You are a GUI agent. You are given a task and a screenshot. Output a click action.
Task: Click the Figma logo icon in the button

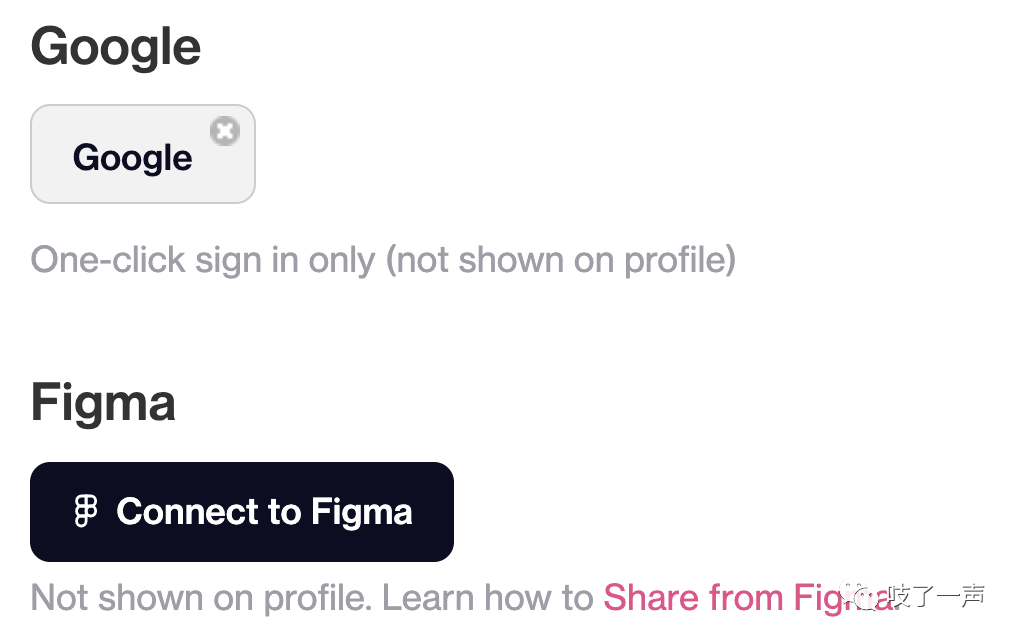87,512
